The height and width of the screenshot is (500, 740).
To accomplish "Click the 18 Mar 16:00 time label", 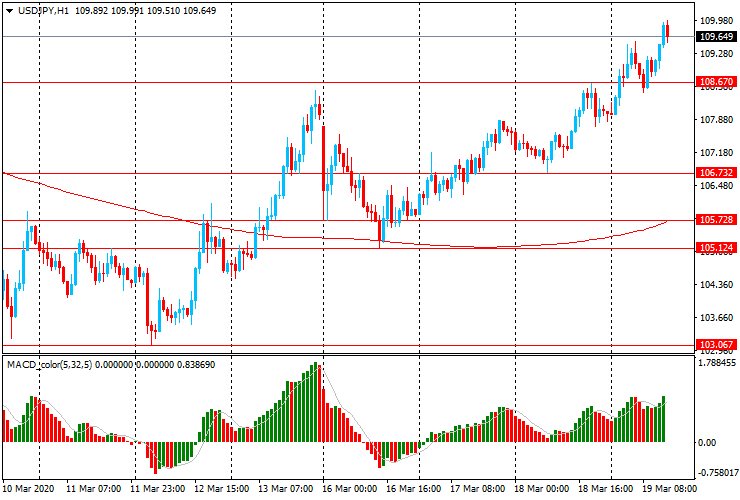I will pos(605,488).
